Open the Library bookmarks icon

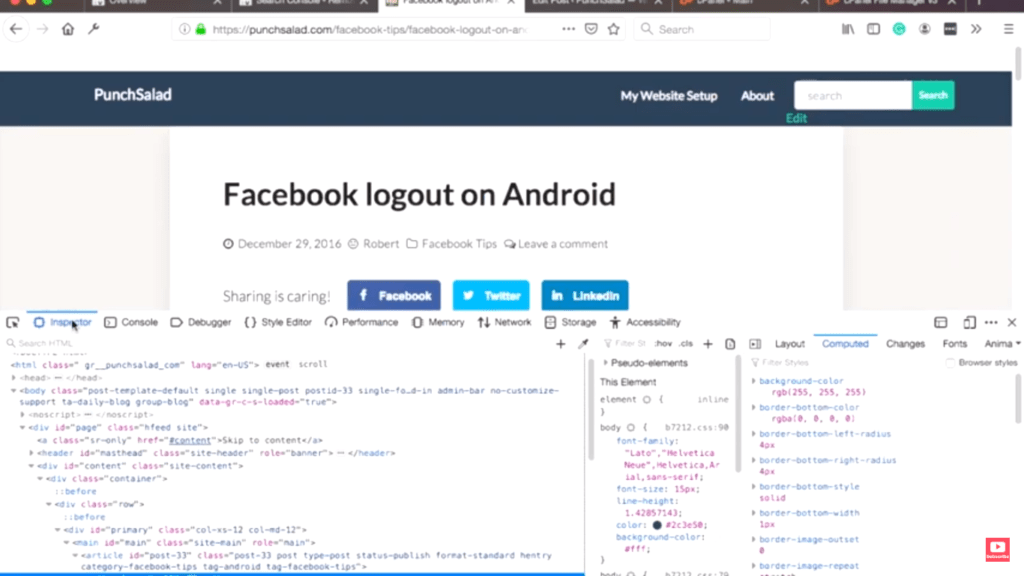coord(848,29)
